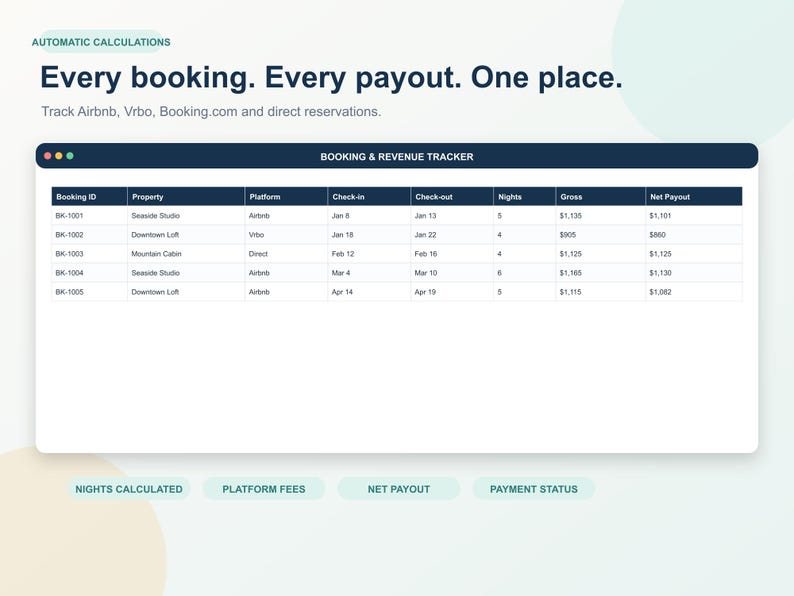Image resolution: width=794 pixels, height=596 pixels.
Task: Click the $1,135 gross cell
Action: click(x=601, y=216)
